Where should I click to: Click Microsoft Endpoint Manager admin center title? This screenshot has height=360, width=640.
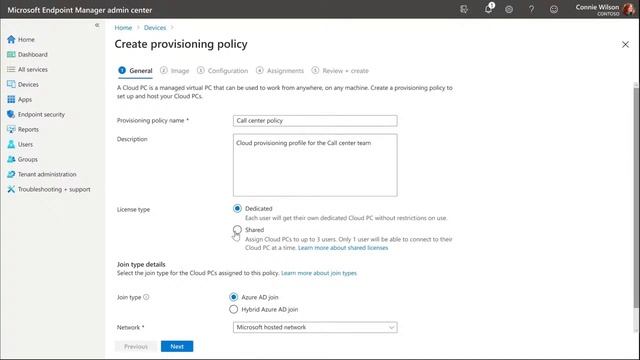point(80,10)
